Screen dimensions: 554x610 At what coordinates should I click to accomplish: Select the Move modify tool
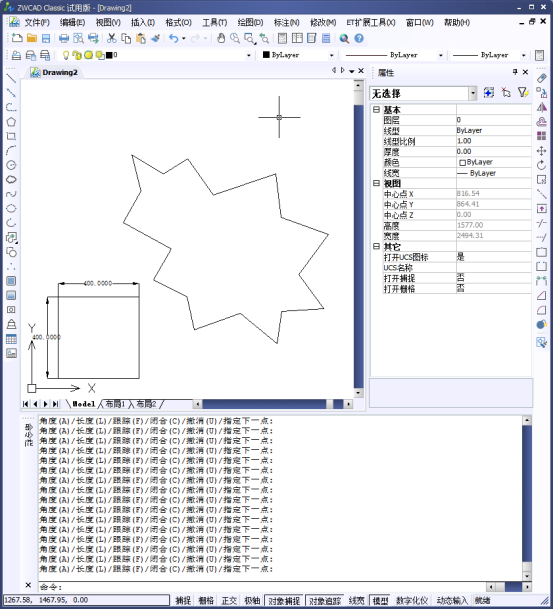point(542,151)
